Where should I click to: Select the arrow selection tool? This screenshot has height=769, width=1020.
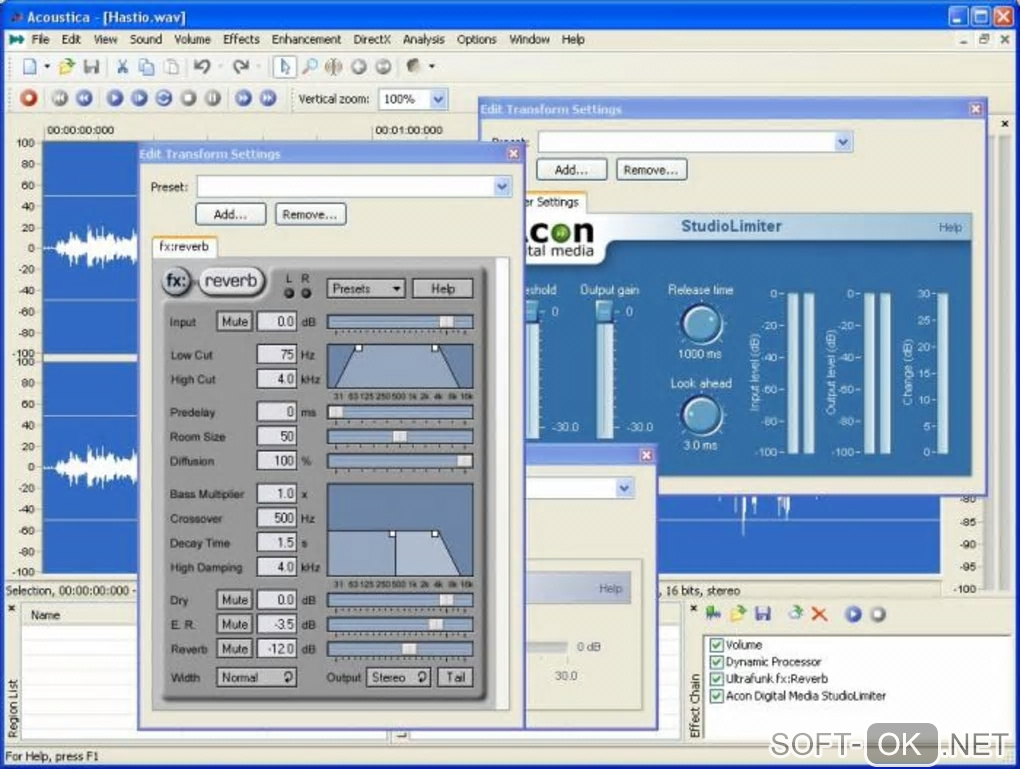[x=284, y=66]
